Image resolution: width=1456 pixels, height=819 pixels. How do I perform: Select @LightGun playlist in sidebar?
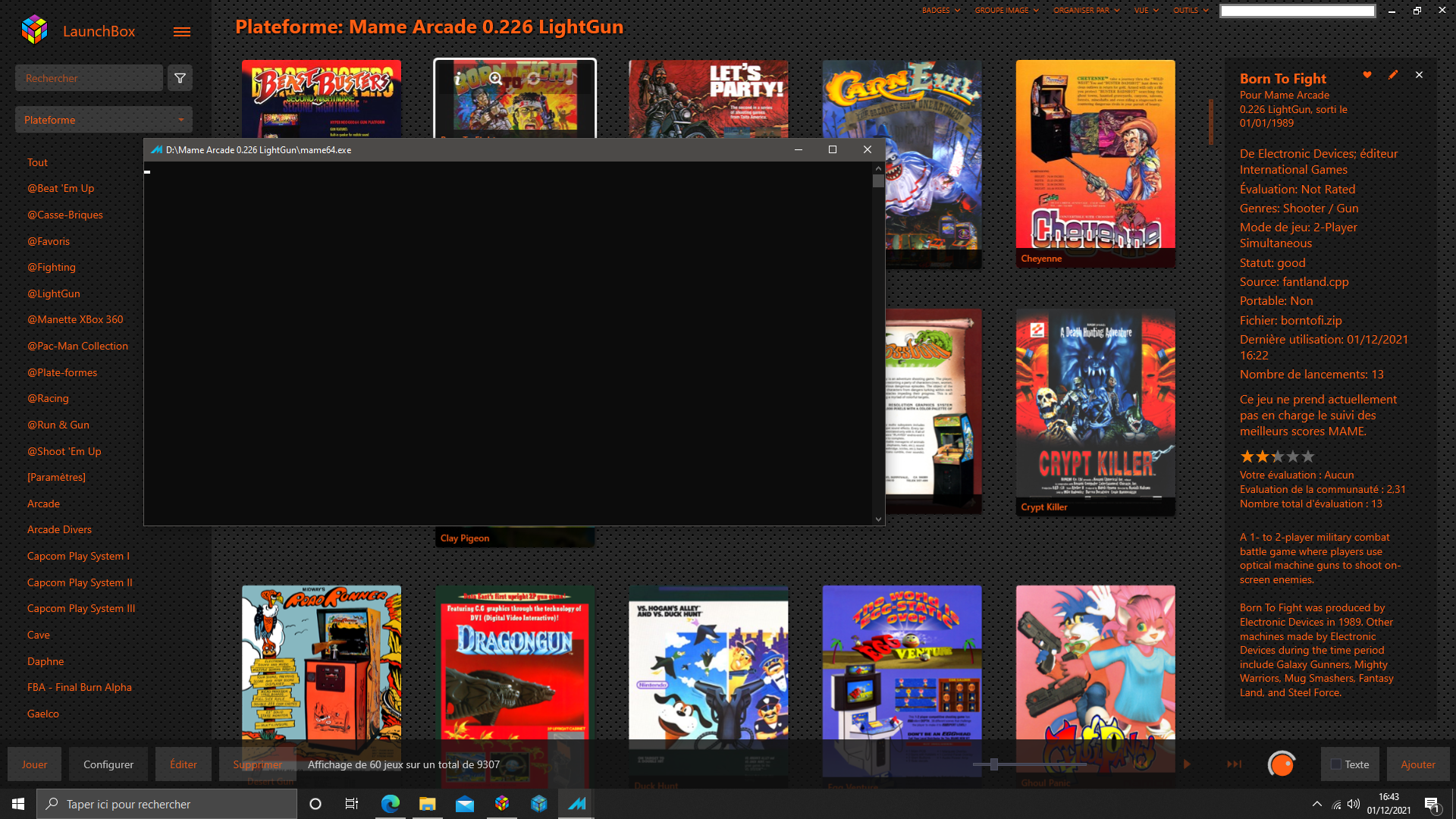pos(54,293)
